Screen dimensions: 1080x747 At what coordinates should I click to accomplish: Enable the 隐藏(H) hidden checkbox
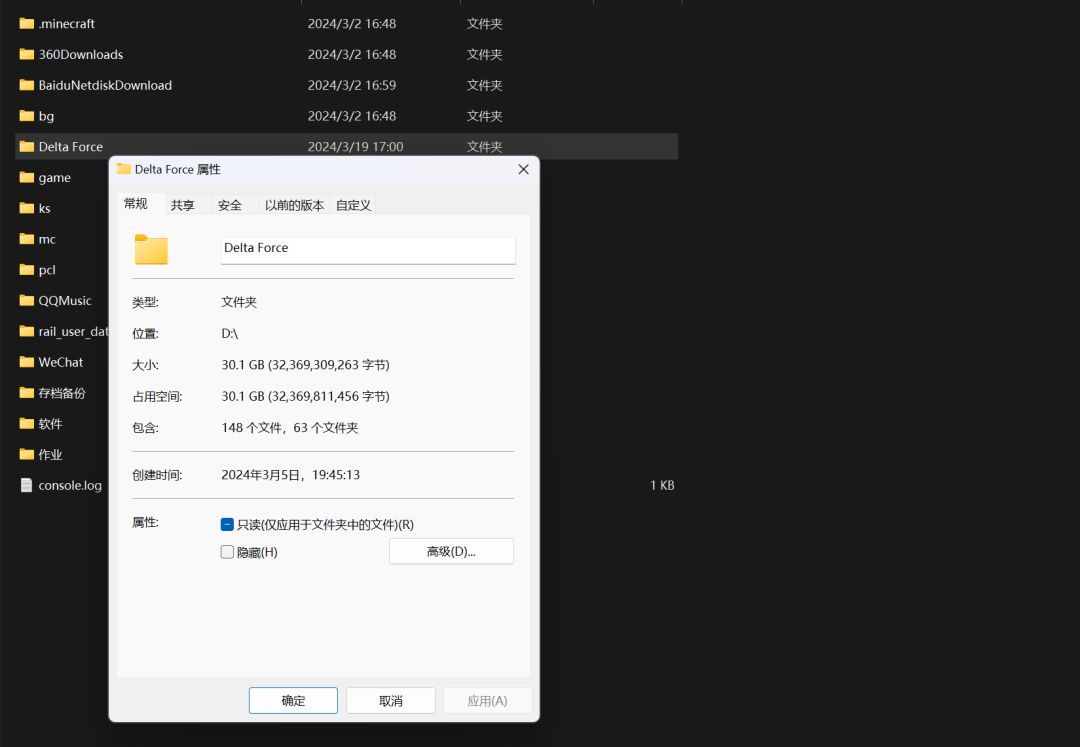click(x=227, y=552)
